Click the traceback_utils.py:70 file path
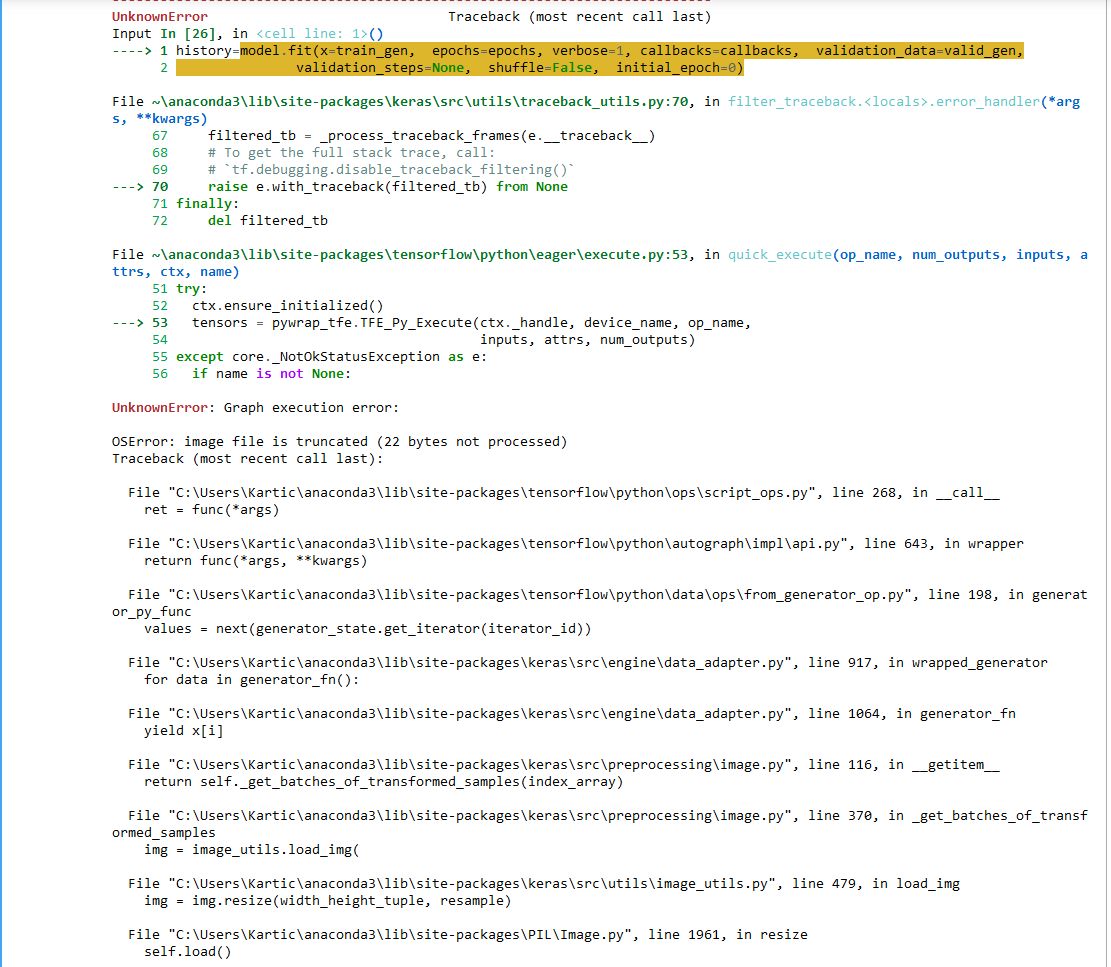 click(x=419, y=101)
